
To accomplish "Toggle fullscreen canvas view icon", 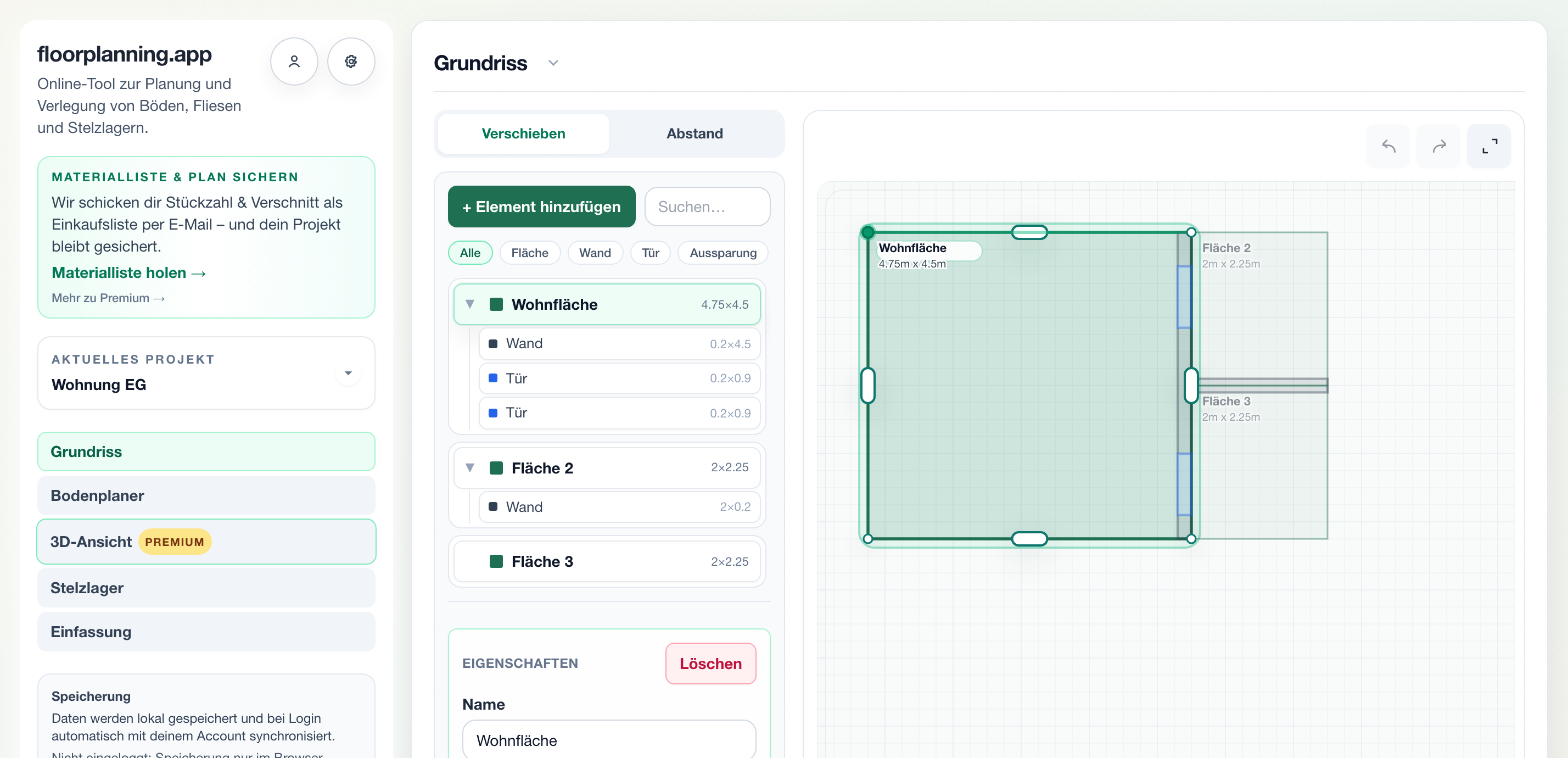I will click(1489, 146).
